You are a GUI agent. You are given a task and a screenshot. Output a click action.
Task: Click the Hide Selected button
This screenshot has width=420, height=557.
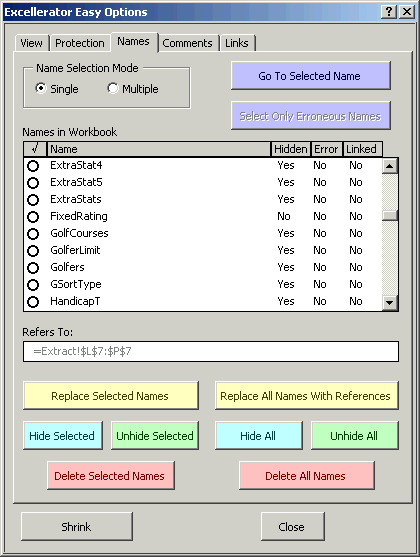pos(63,436)
